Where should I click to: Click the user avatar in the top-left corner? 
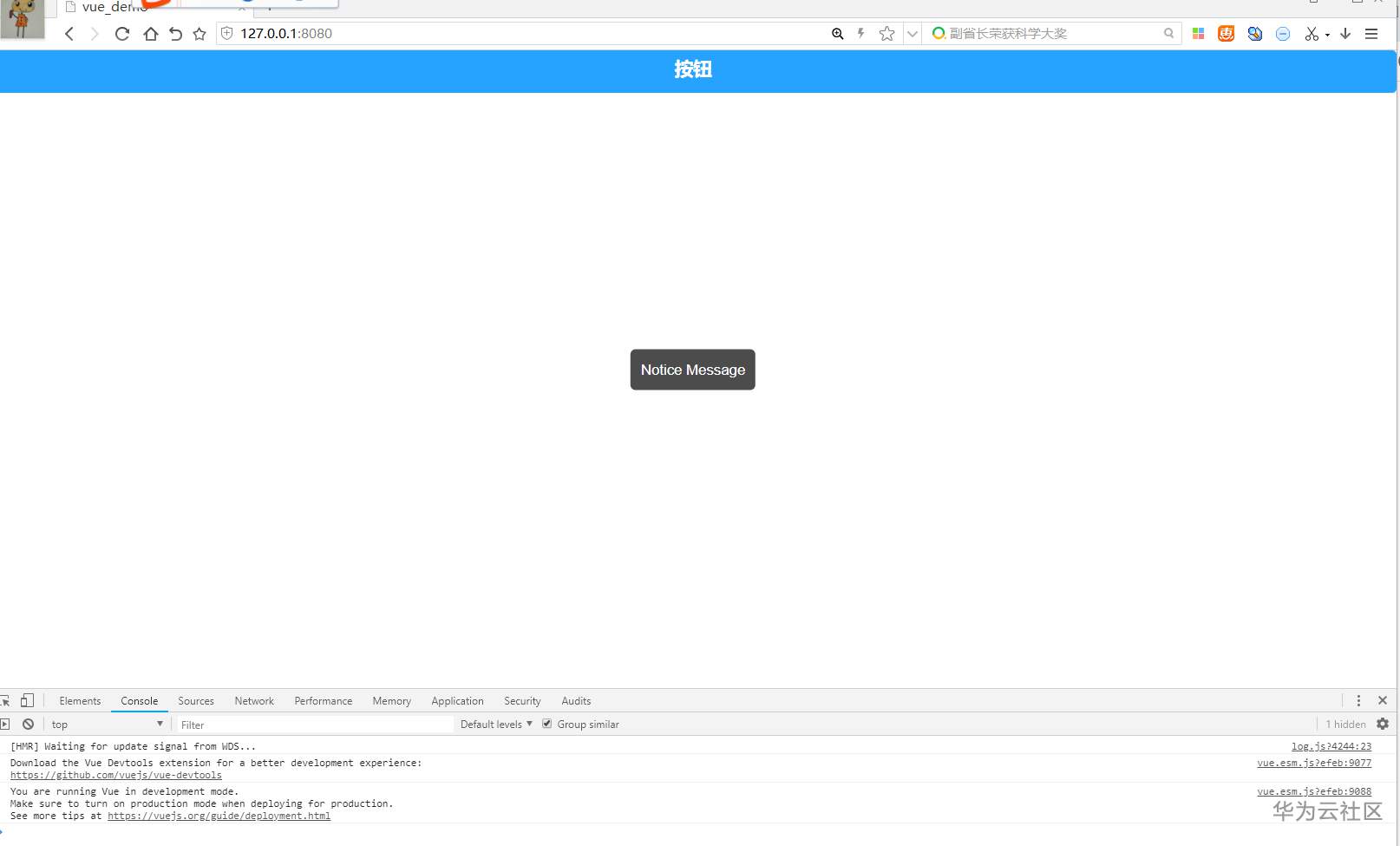click(23, 18)
